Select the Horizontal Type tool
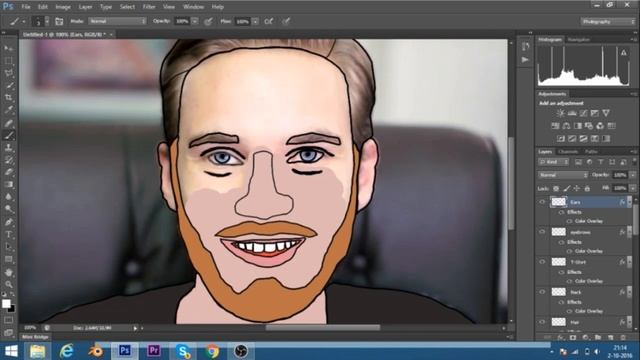 (x=8, y=235)
